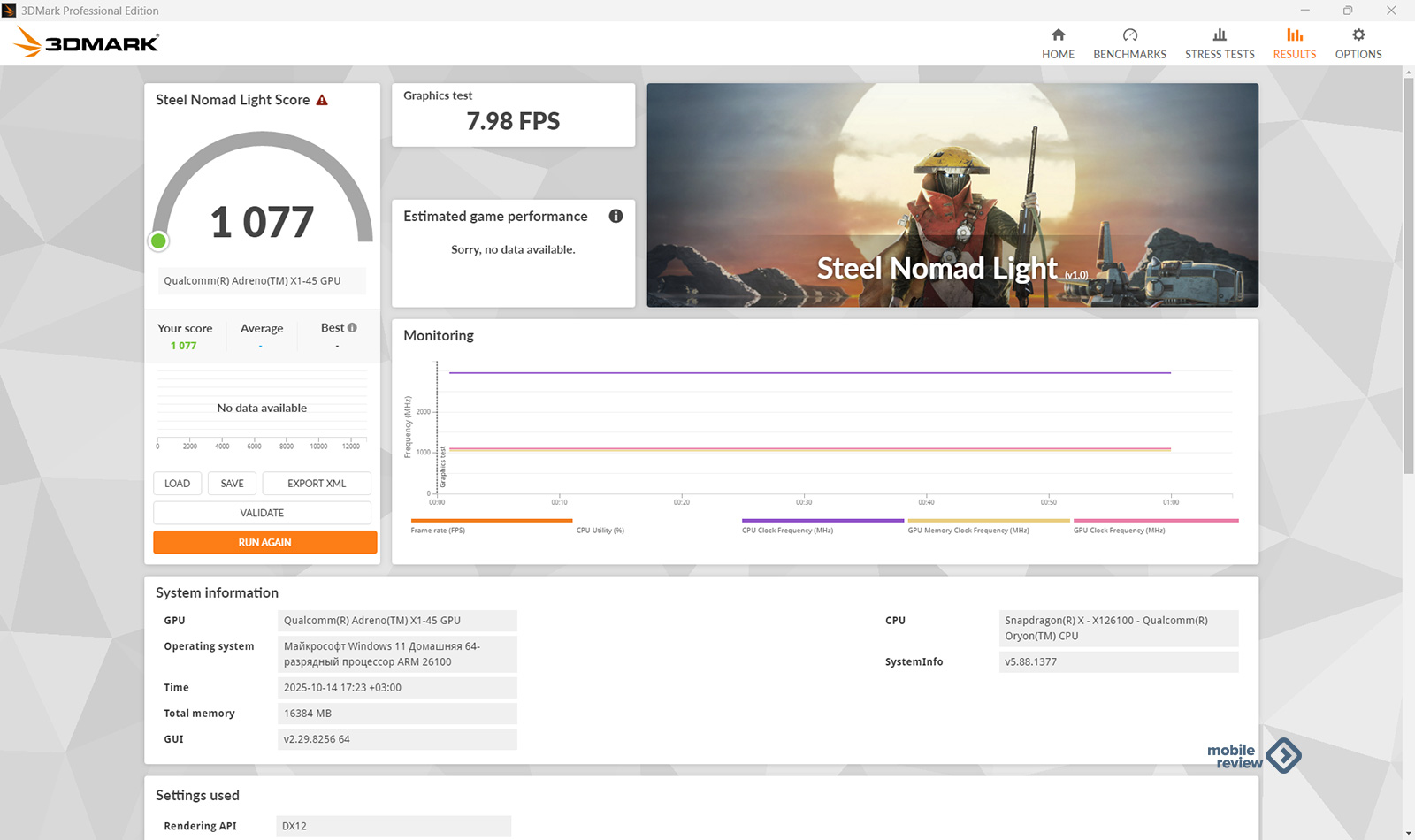Select the Results chart icon
This screenshot has width=1415, height=840.
(x=1294, y=35)
